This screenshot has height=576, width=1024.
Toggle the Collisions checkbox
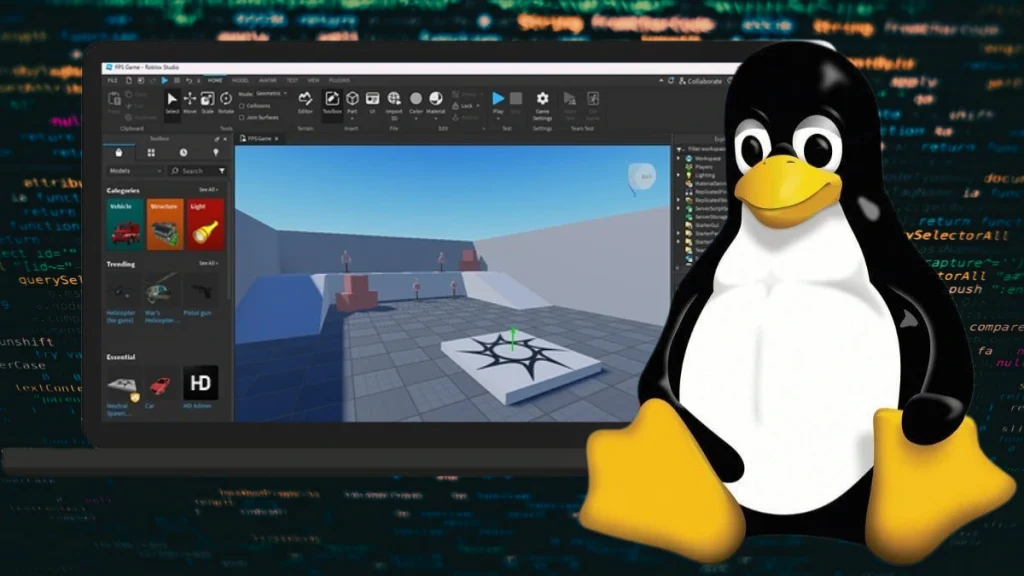242,106
